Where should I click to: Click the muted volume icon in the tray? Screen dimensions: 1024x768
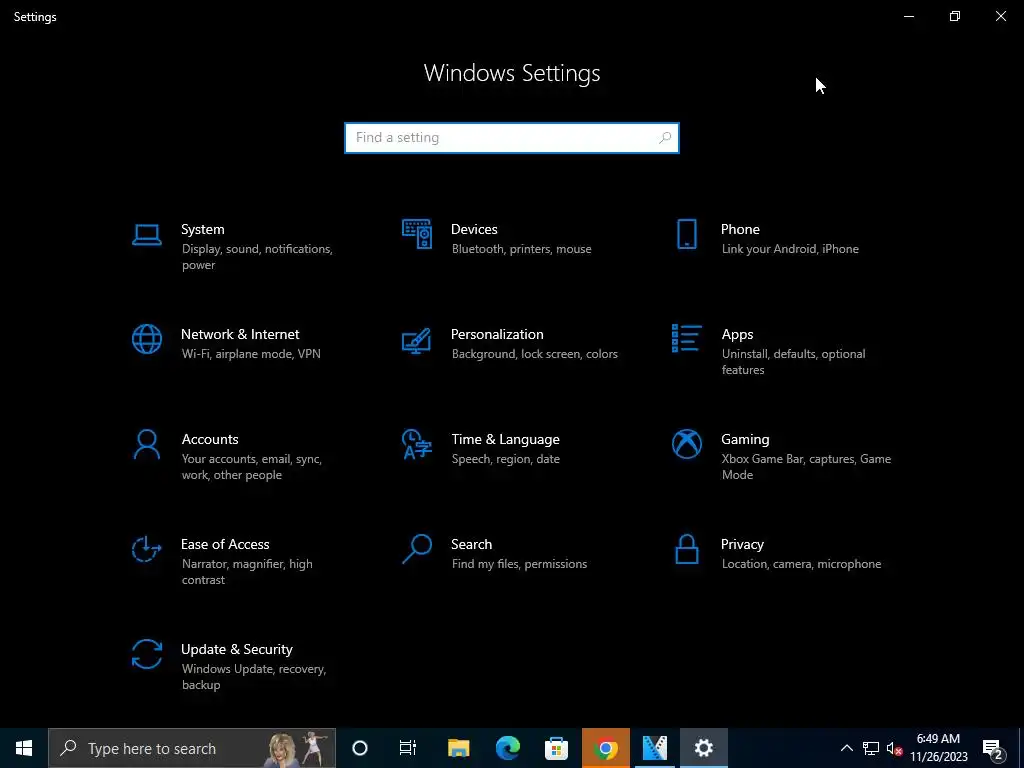click(x=895, y=748)
